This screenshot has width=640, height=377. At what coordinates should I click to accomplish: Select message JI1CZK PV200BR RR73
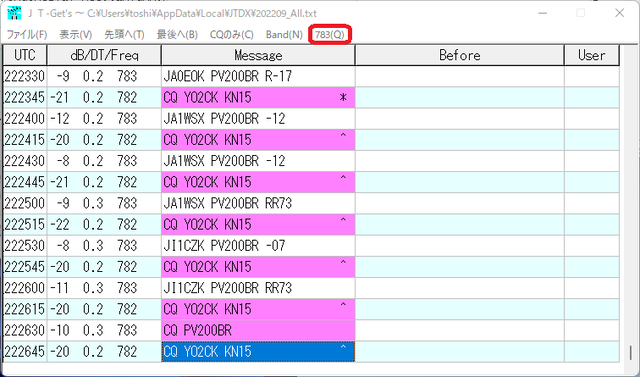tap(258, 288)
